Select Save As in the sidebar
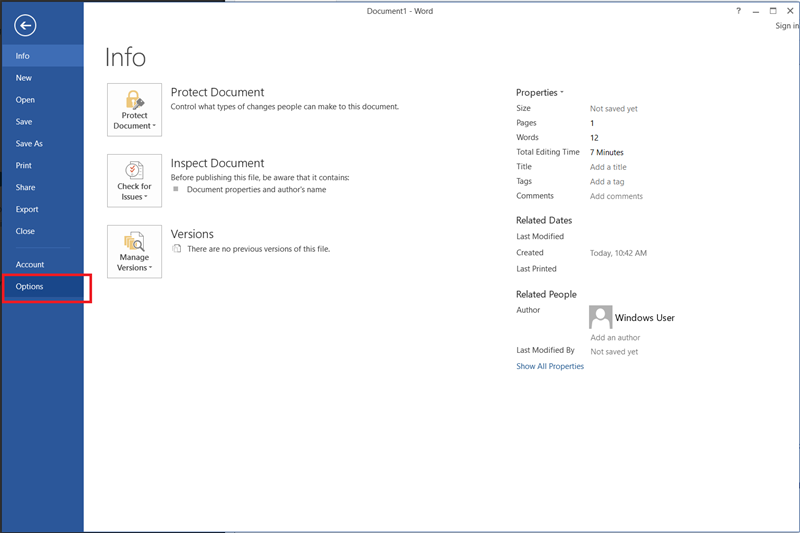 click(x=30, y=144)
